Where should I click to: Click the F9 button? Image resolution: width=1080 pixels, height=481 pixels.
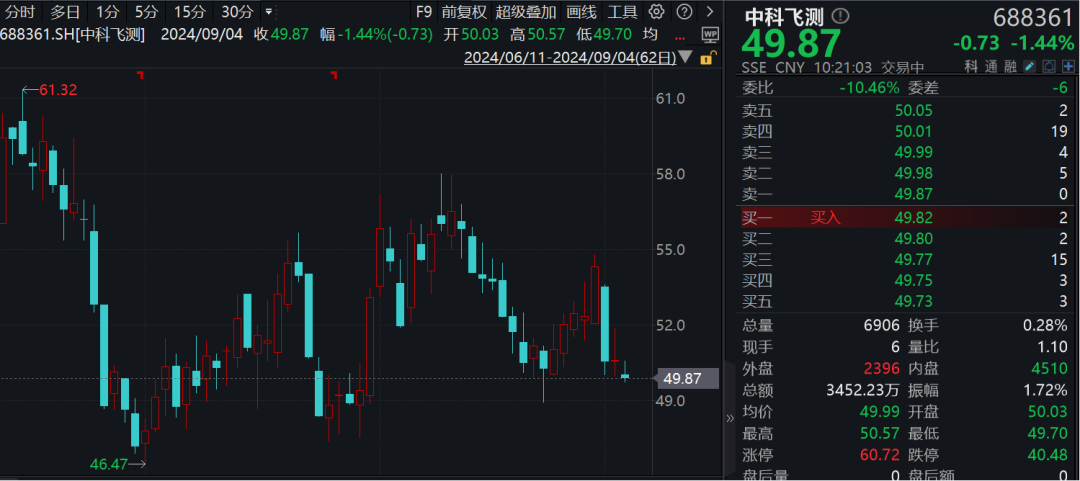click(x=424, y=12)
